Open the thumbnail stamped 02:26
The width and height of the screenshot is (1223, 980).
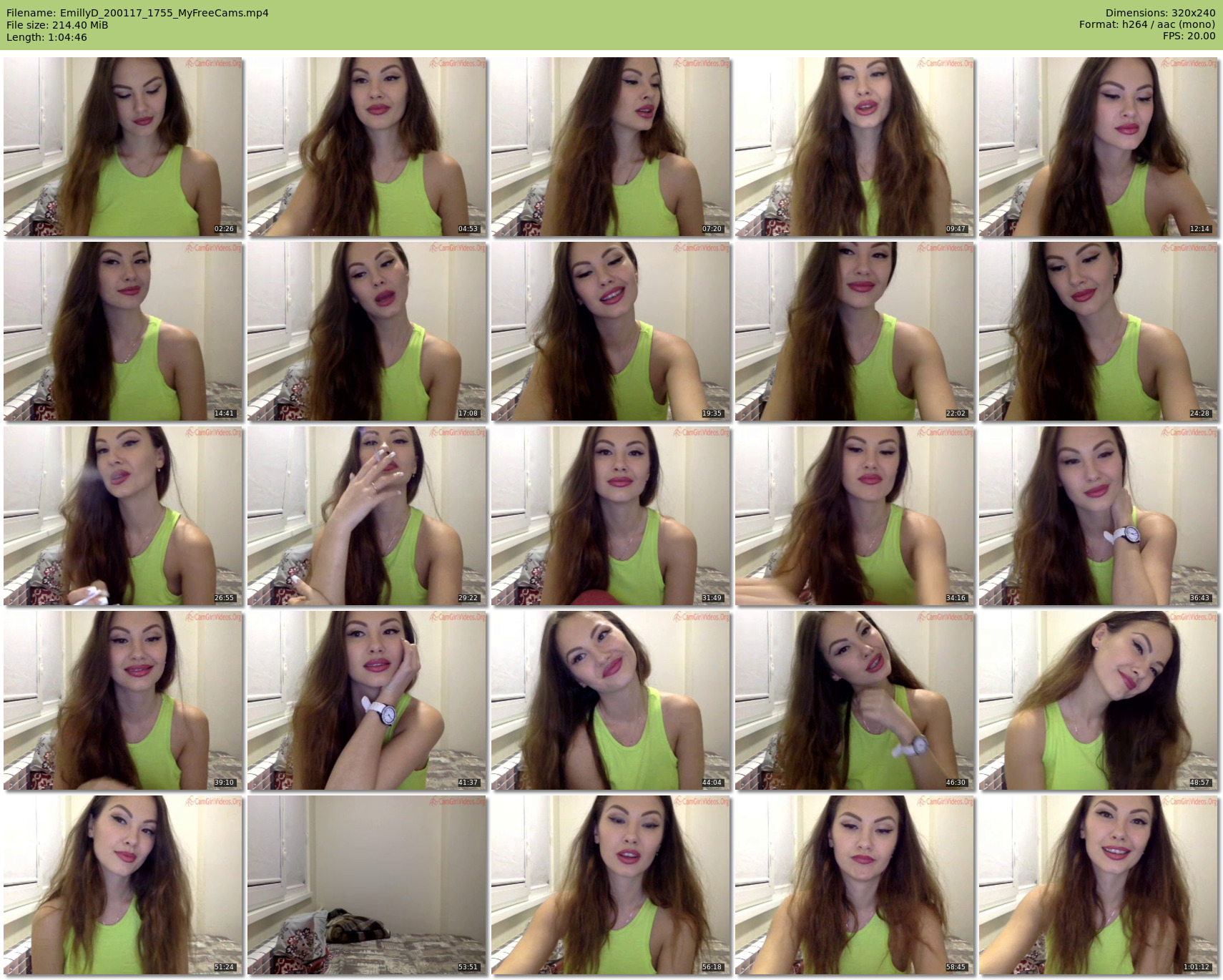click(x=123, y=147)
